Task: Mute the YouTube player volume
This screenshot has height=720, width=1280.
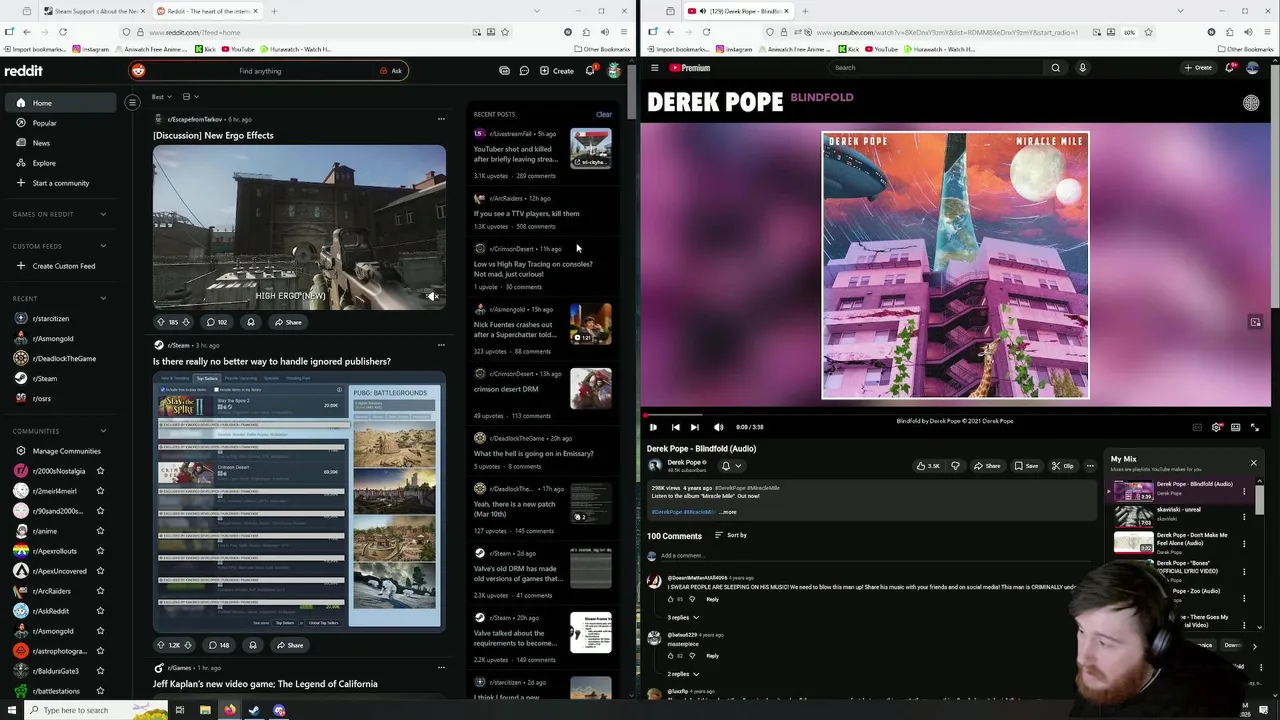Action: [718, 427]
